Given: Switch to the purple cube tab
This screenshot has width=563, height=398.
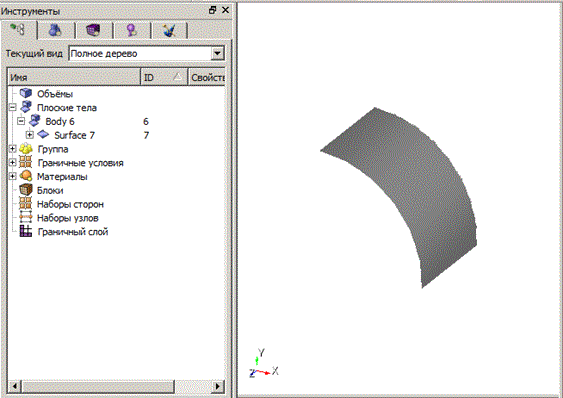Looking at the screenshot, I should click(x=93, y=30).
